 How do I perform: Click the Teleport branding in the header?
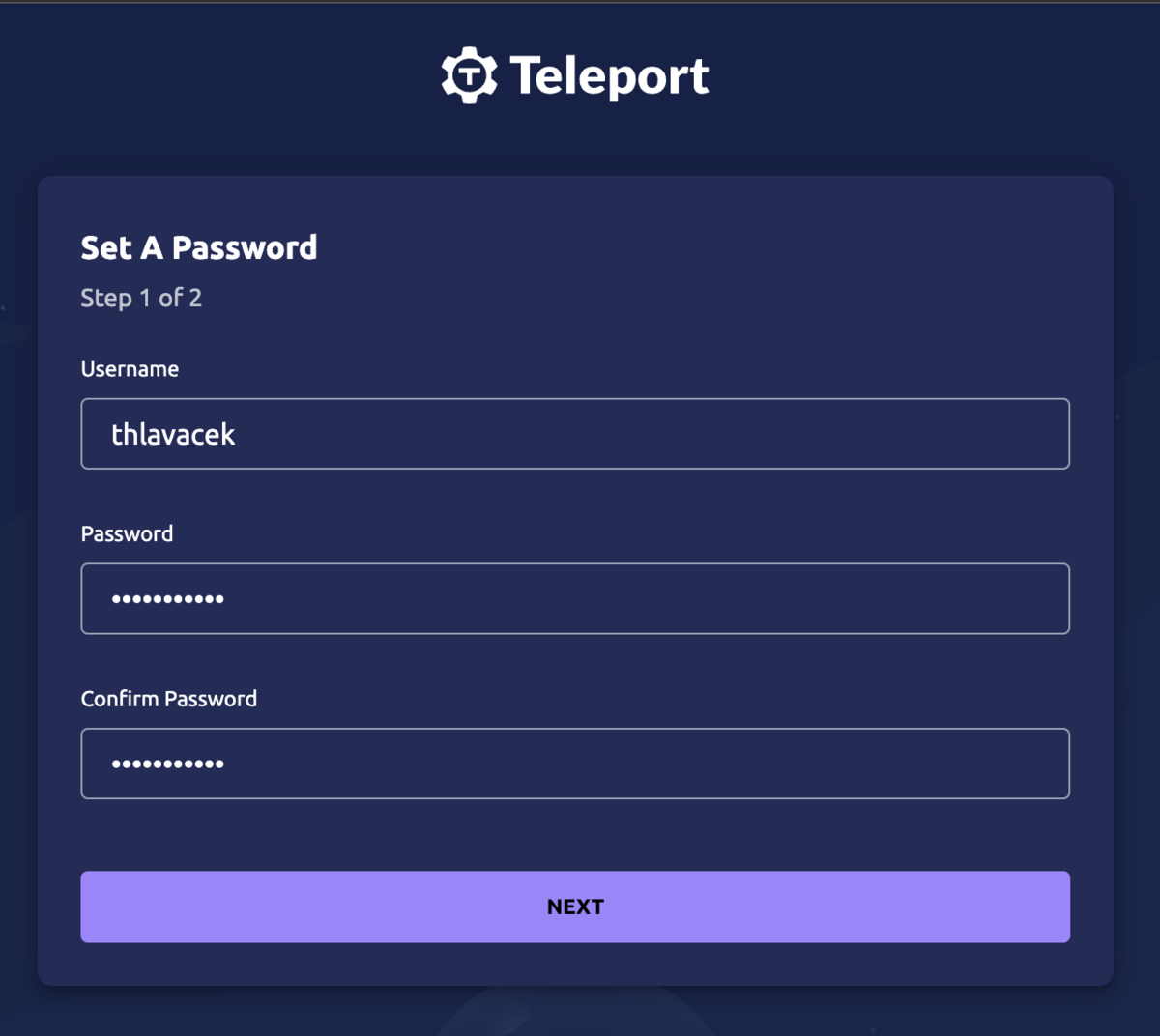(575, 73)
